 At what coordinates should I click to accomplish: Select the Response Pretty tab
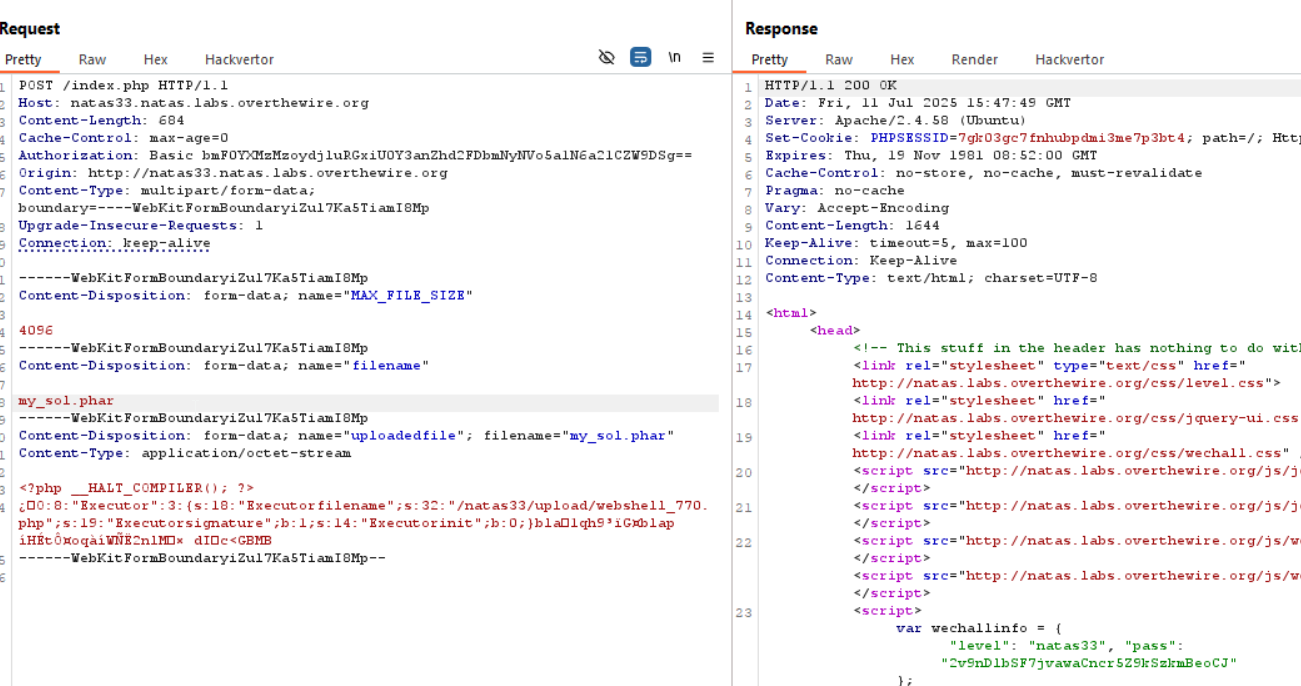click(x=770, y=59)
